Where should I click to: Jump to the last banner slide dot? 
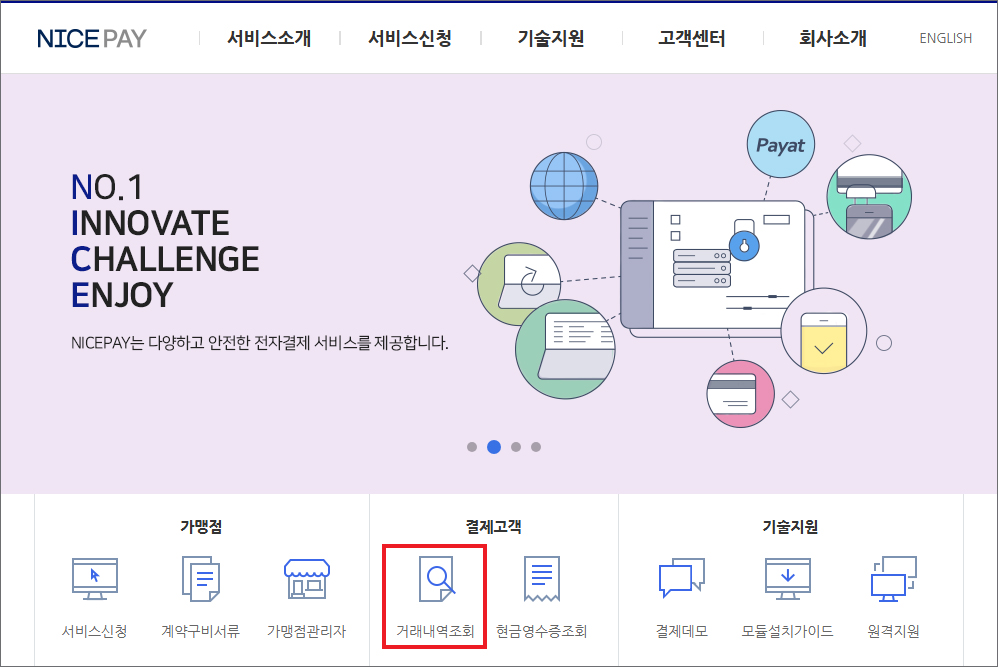click(536, 447)
